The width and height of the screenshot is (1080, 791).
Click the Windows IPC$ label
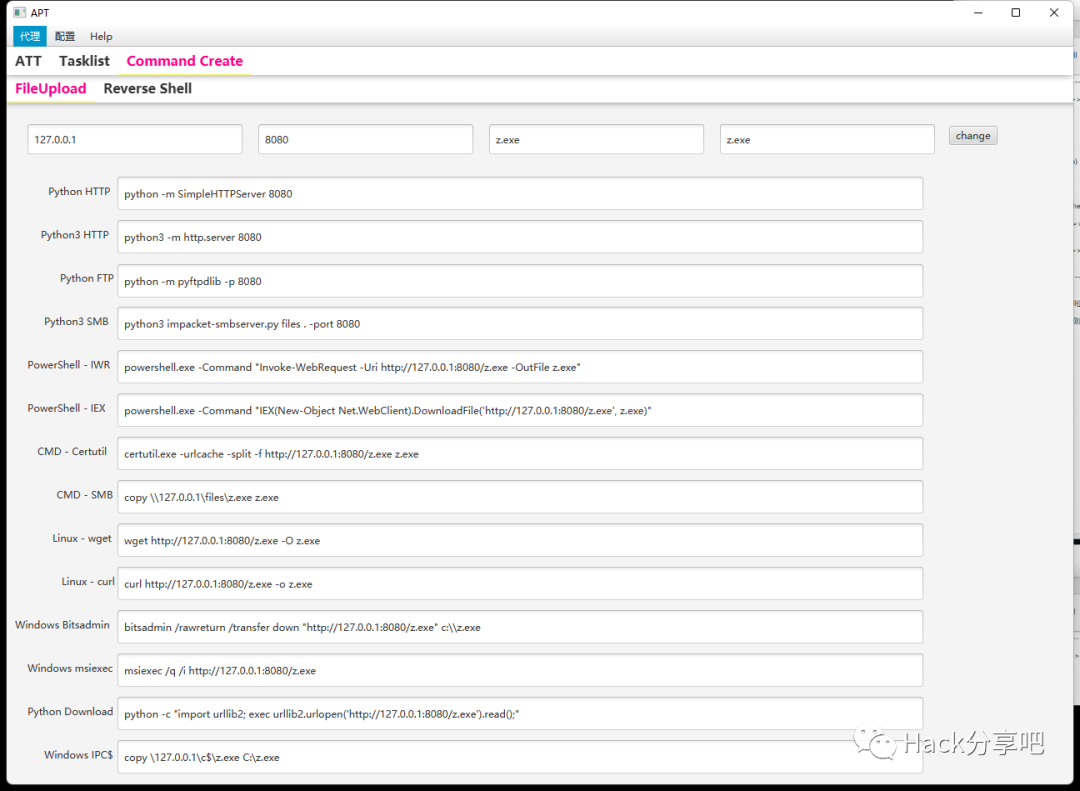(79, 756)
